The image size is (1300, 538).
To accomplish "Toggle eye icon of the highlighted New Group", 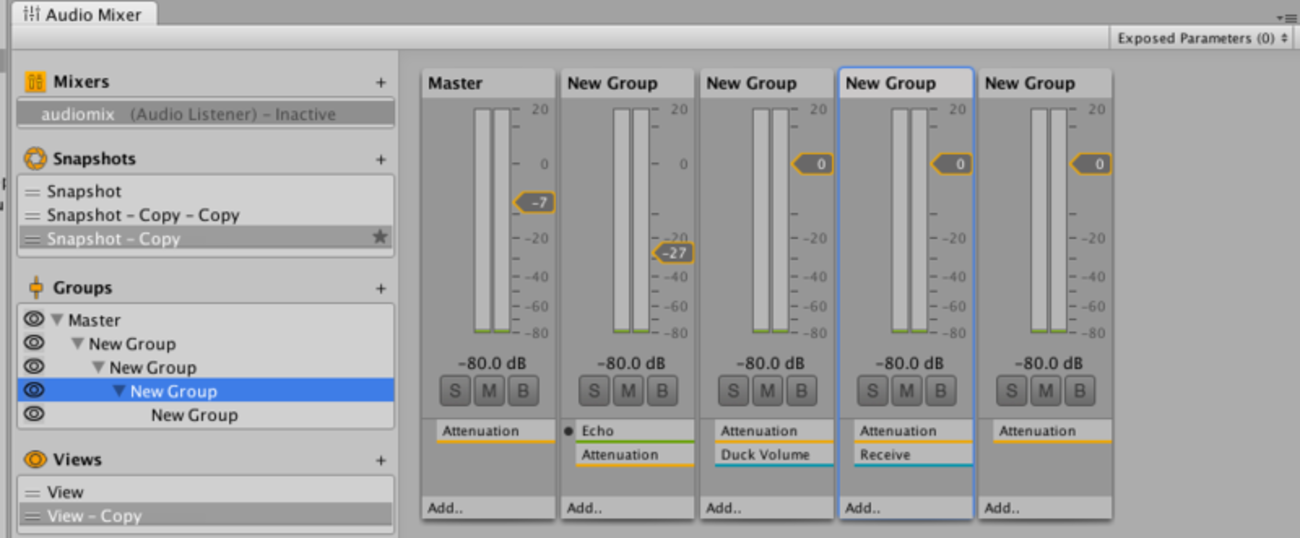I will coord(34,391).
